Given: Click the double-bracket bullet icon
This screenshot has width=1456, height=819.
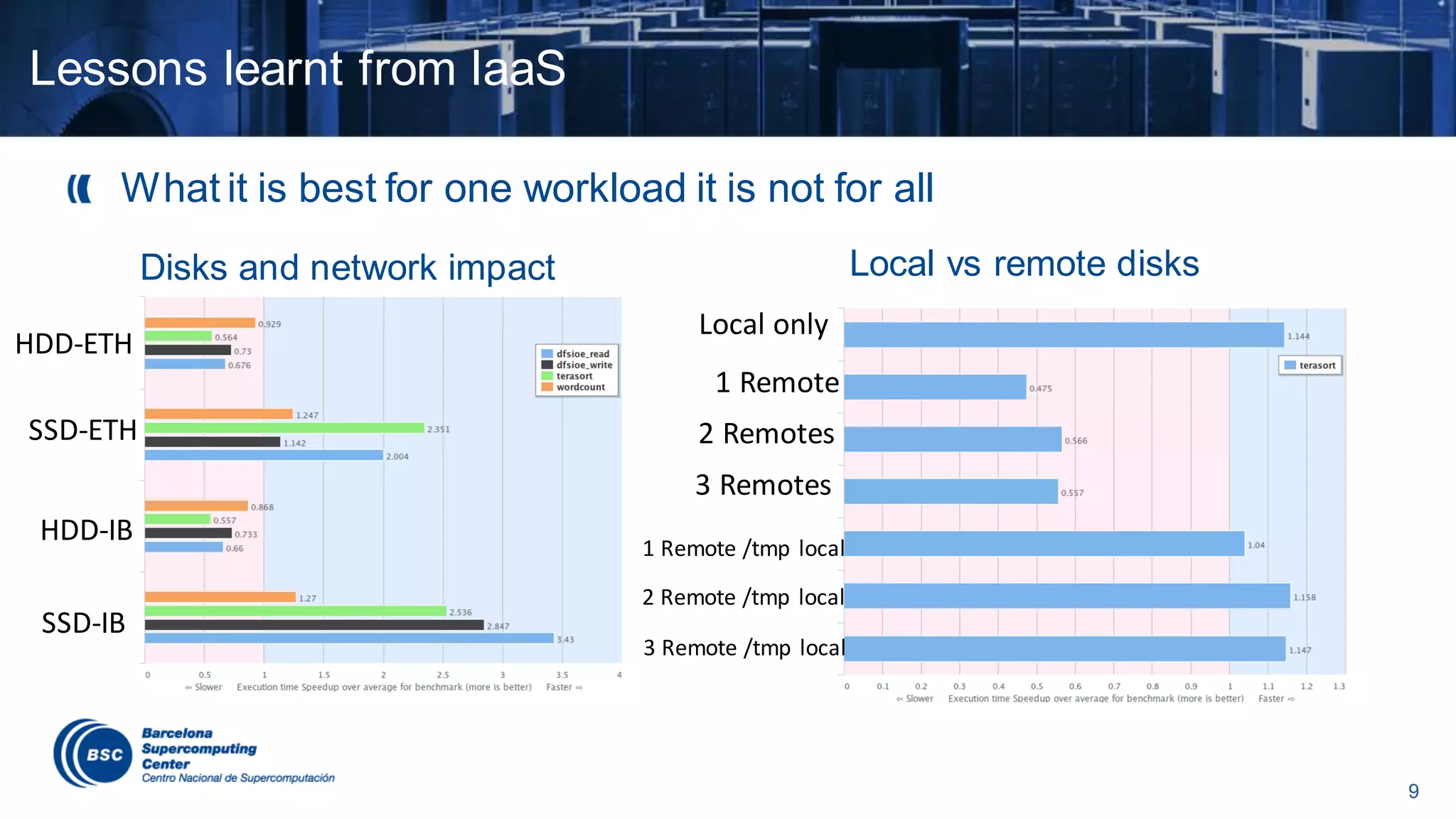Looking at the screenshot, I should click(x=80, y=189).
